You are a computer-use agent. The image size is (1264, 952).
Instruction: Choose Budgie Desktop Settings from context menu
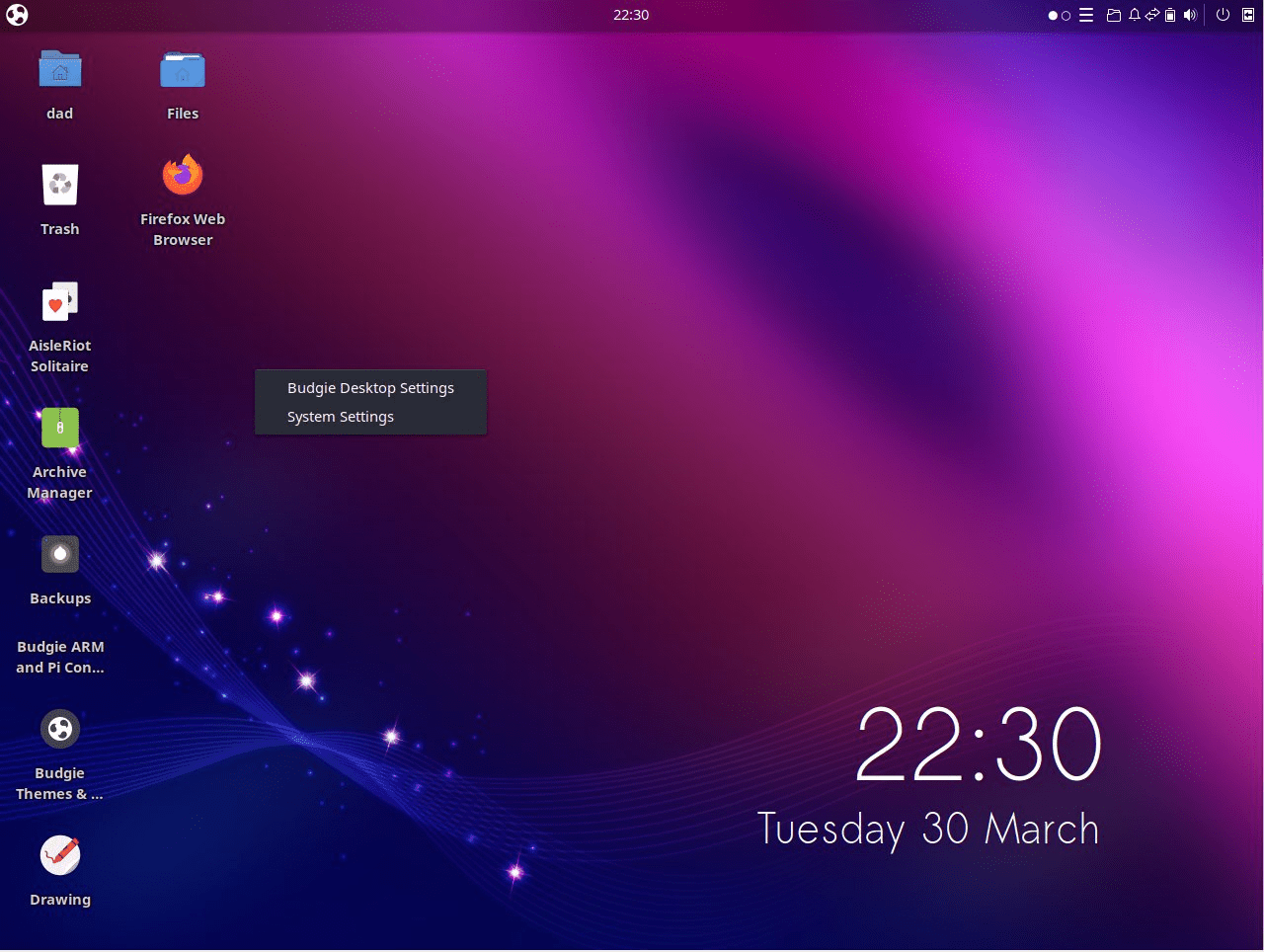click(x=370, y=388)
